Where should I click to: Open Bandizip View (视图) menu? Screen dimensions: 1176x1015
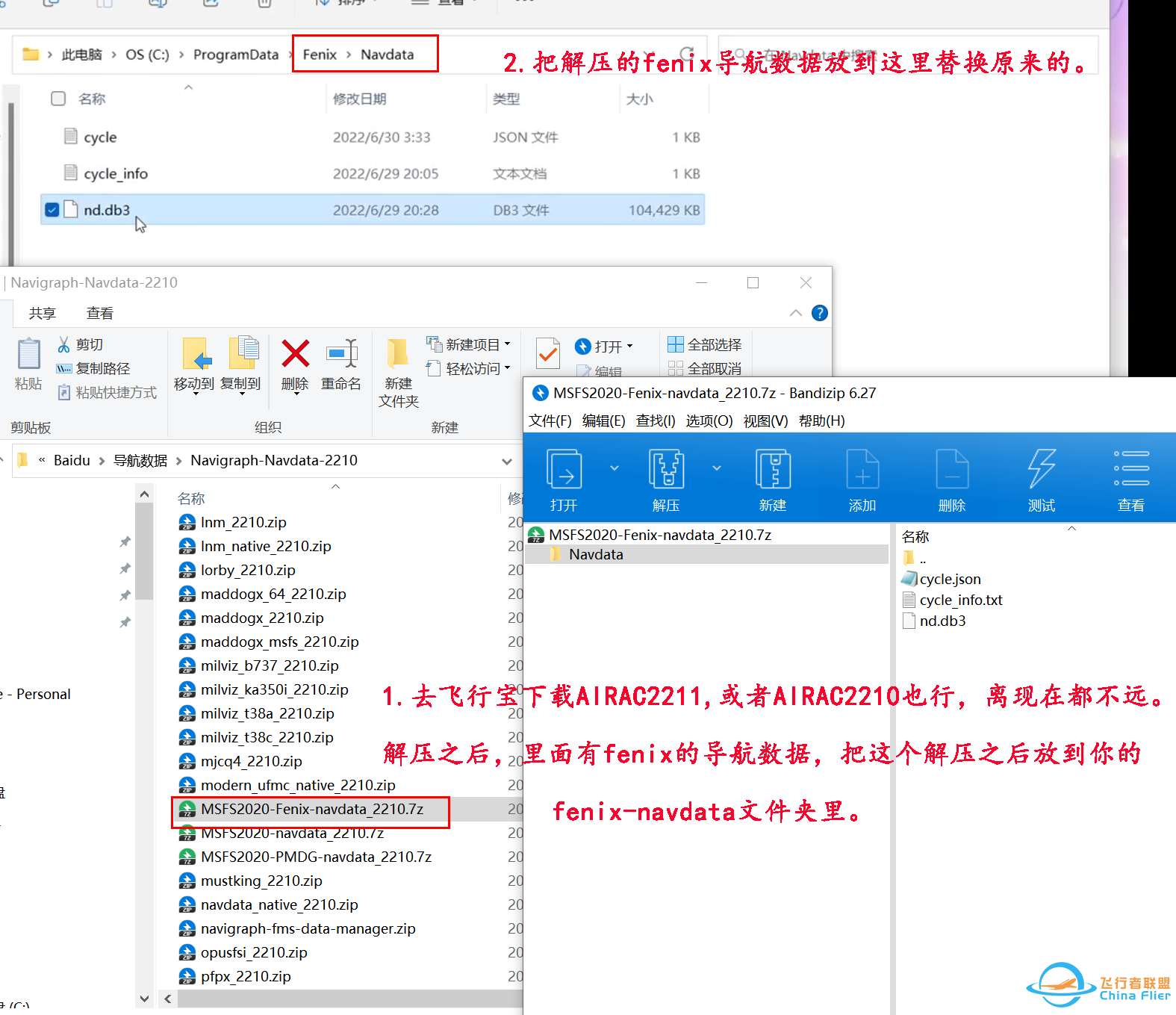click(765, 420)
